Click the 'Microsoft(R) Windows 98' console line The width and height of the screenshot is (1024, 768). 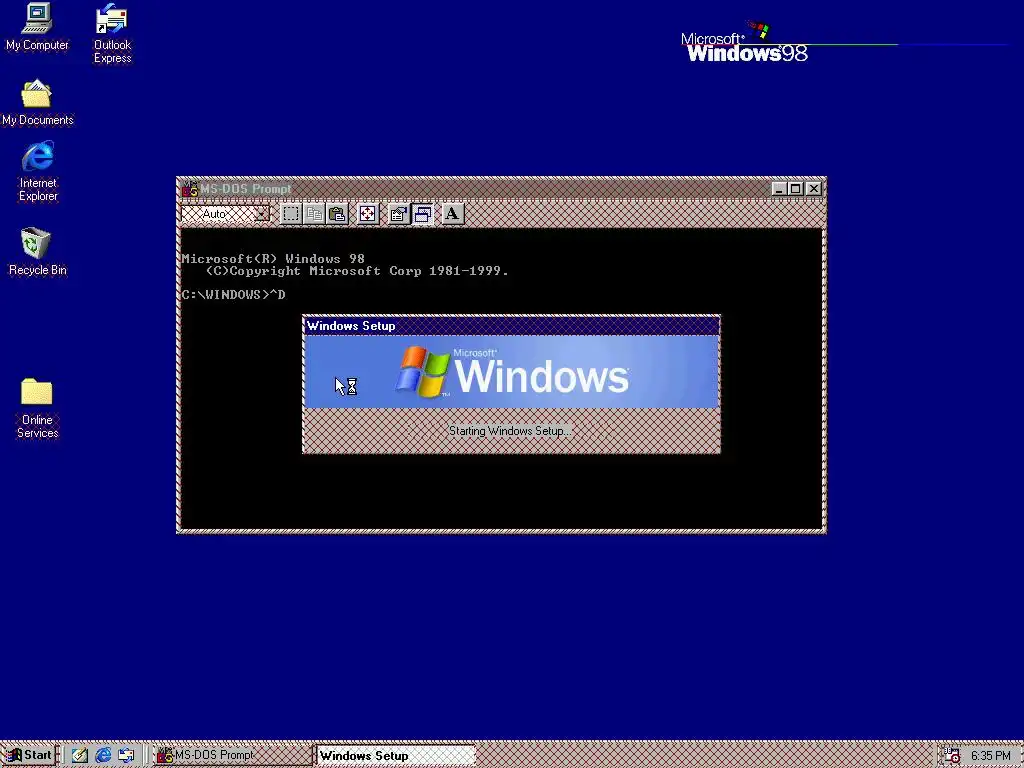[x=273, y=259]
